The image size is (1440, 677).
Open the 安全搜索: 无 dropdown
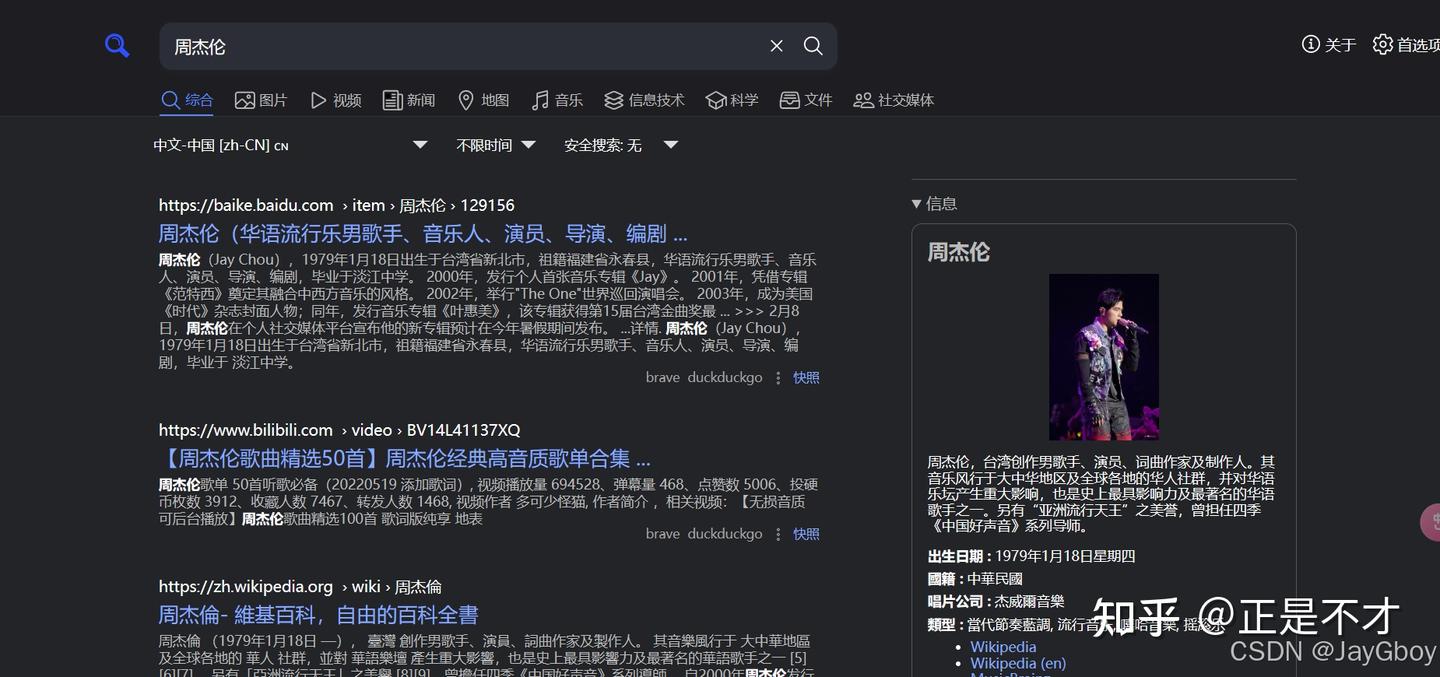[x=621, y=145]
